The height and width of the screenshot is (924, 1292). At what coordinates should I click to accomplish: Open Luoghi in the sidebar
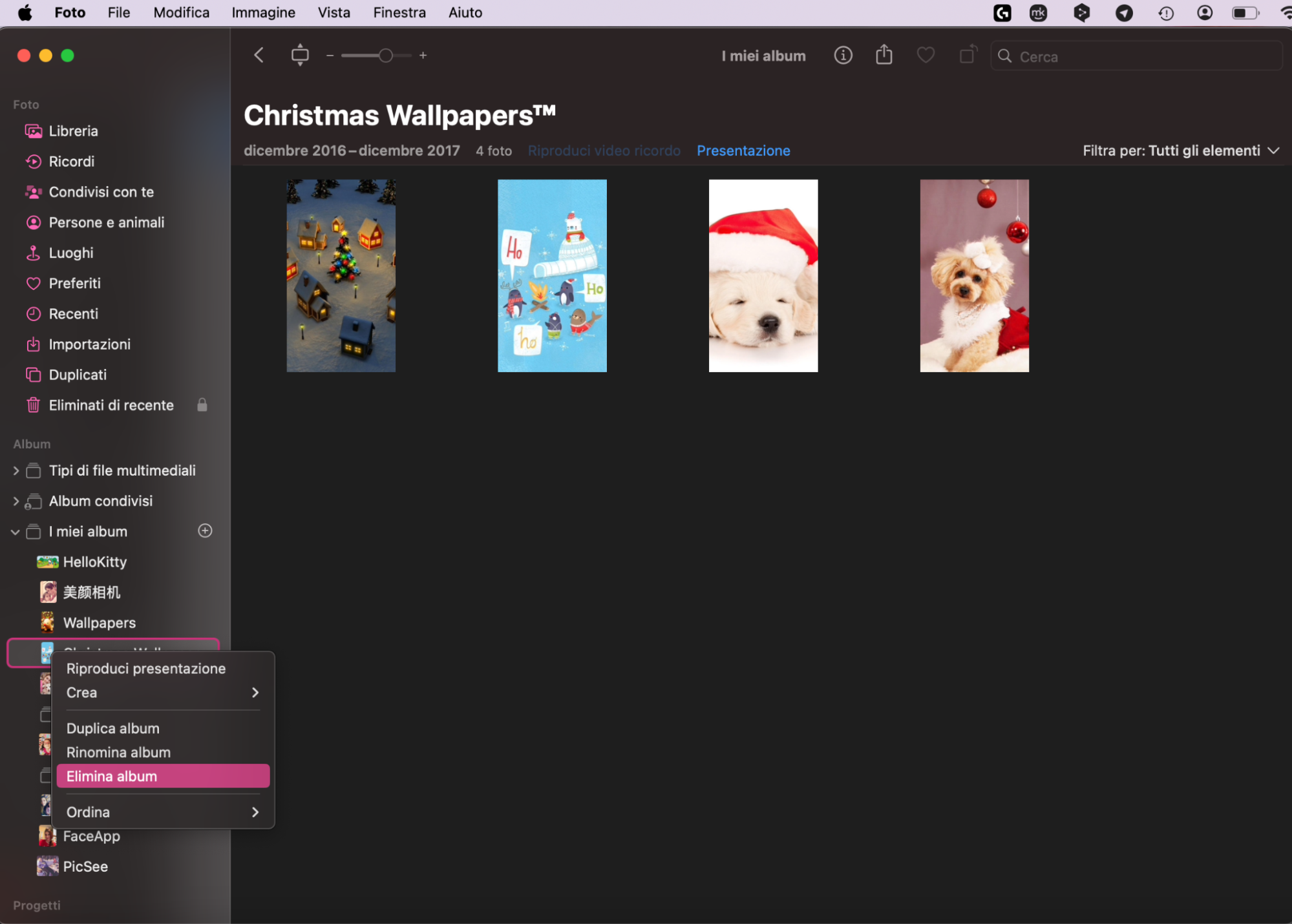coord(70,253)
